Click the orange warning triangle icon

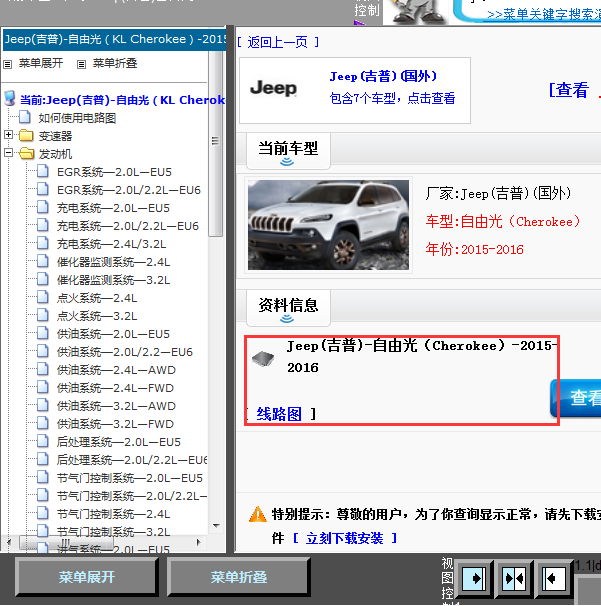[257, 514]
